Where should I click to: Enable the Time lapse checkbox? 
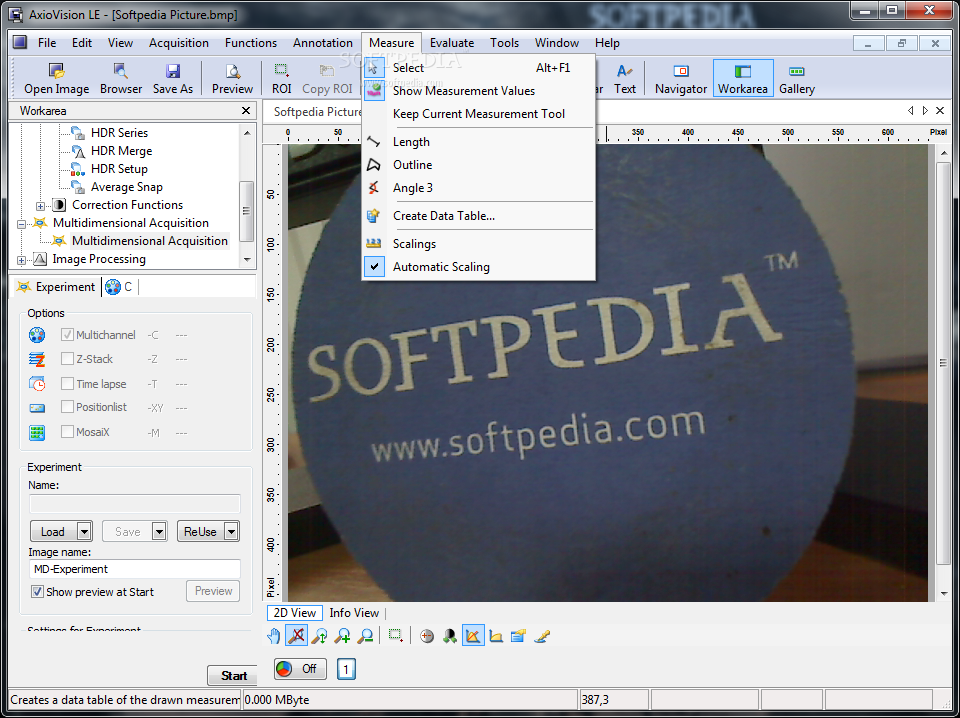click(x=67, y=384)
